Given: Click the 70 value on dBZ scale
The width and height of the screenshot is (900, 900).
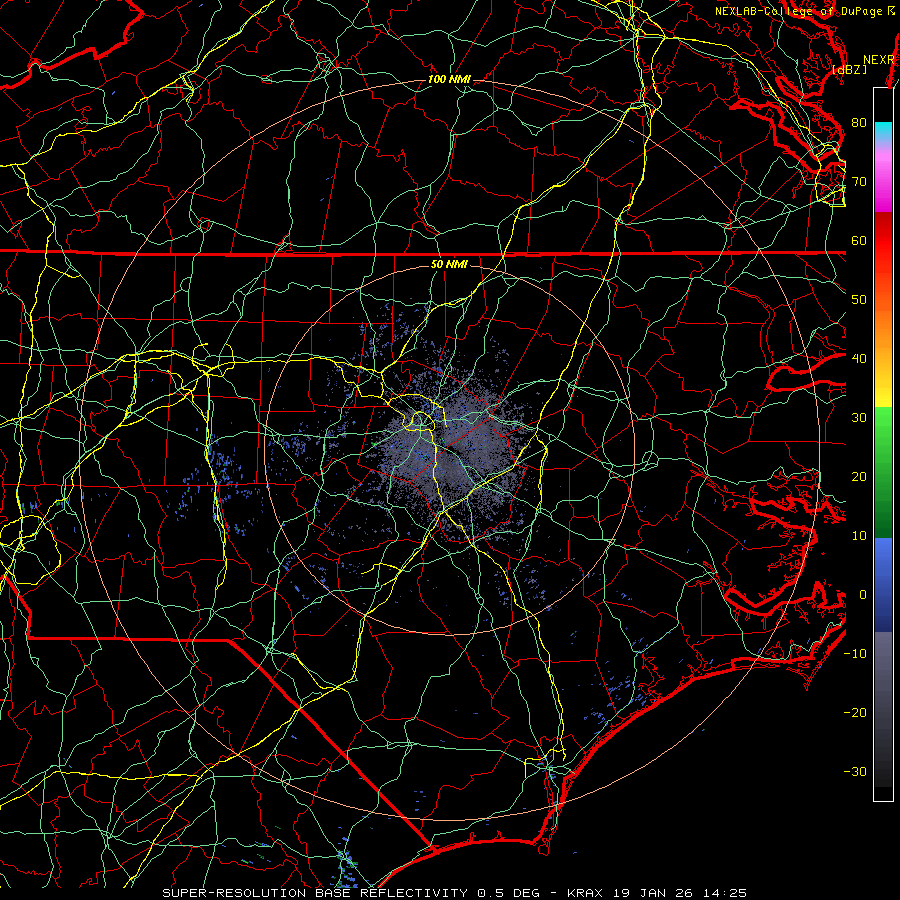Looking at the screenshot, I should coord(859,182).
